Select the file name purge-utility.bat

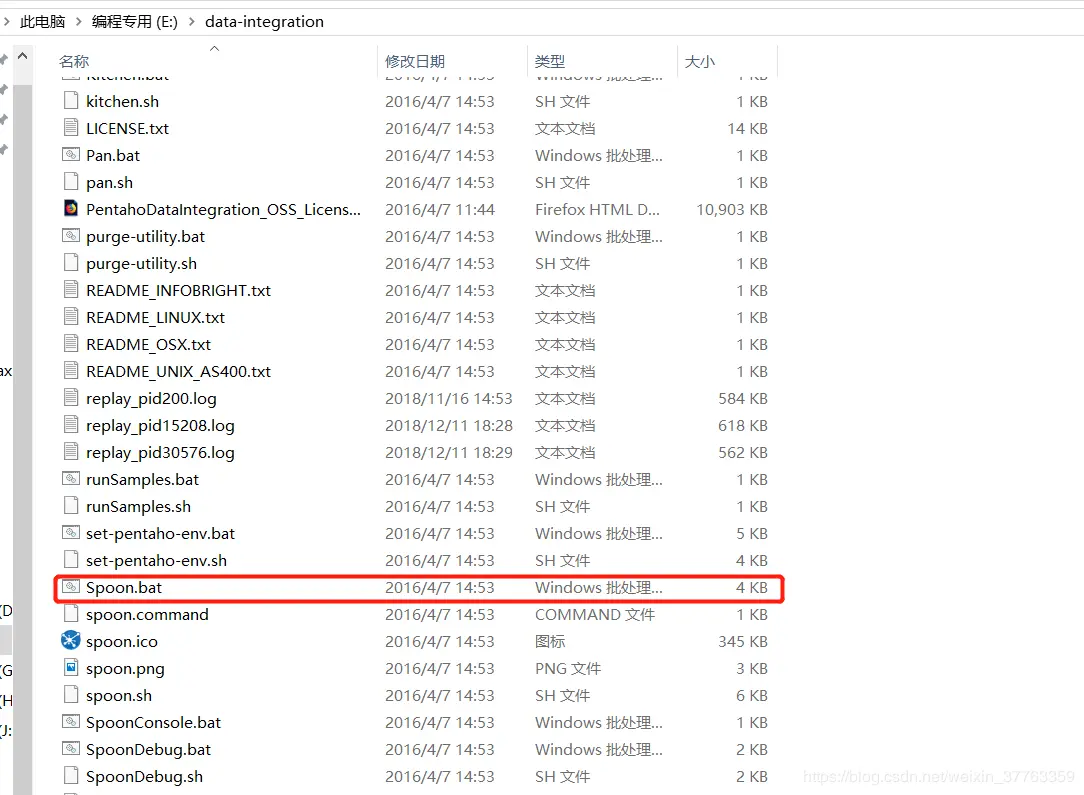click(145, 236)
